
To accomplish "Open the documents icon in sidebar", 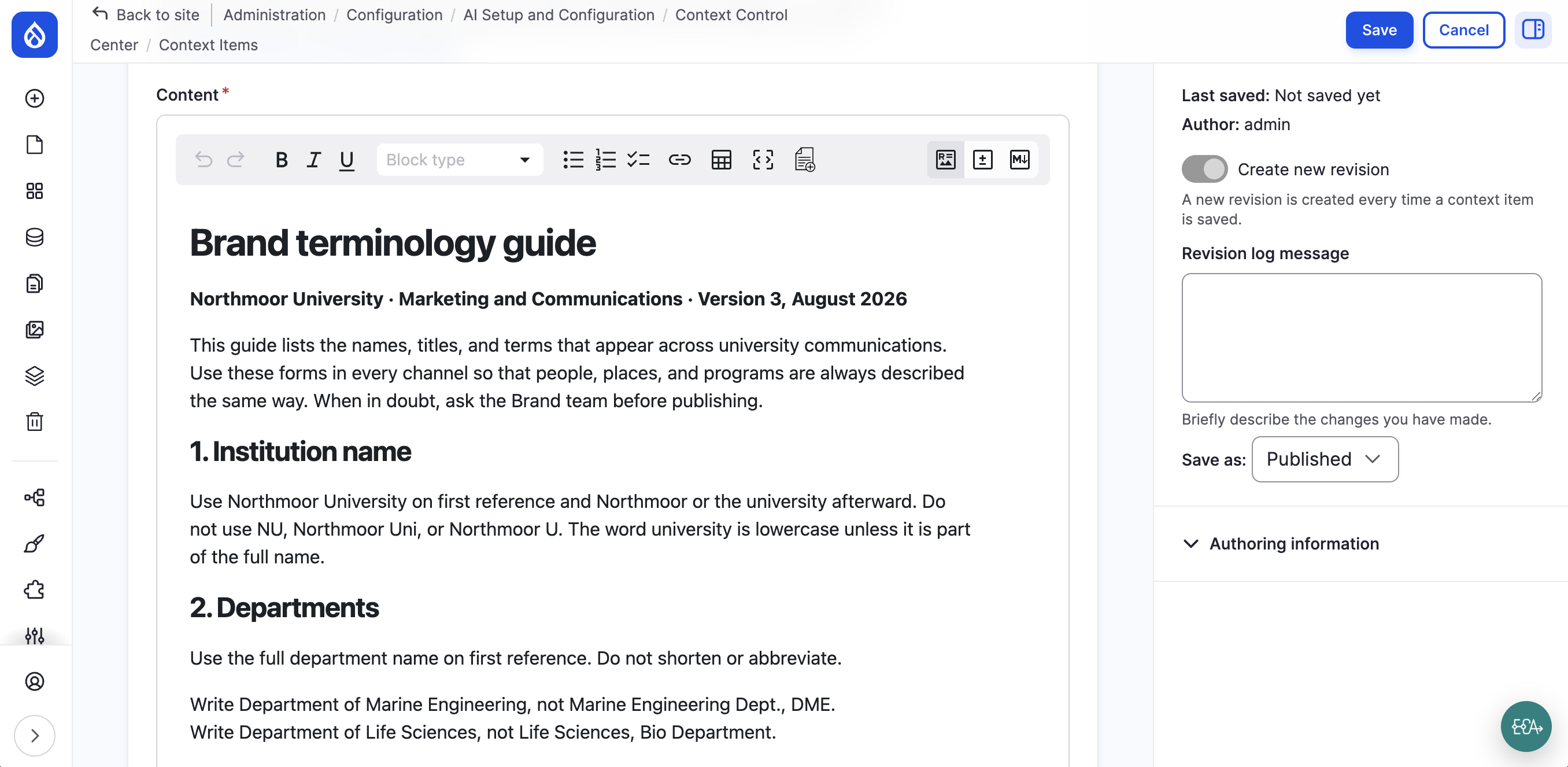I will (x=35, y=283).
